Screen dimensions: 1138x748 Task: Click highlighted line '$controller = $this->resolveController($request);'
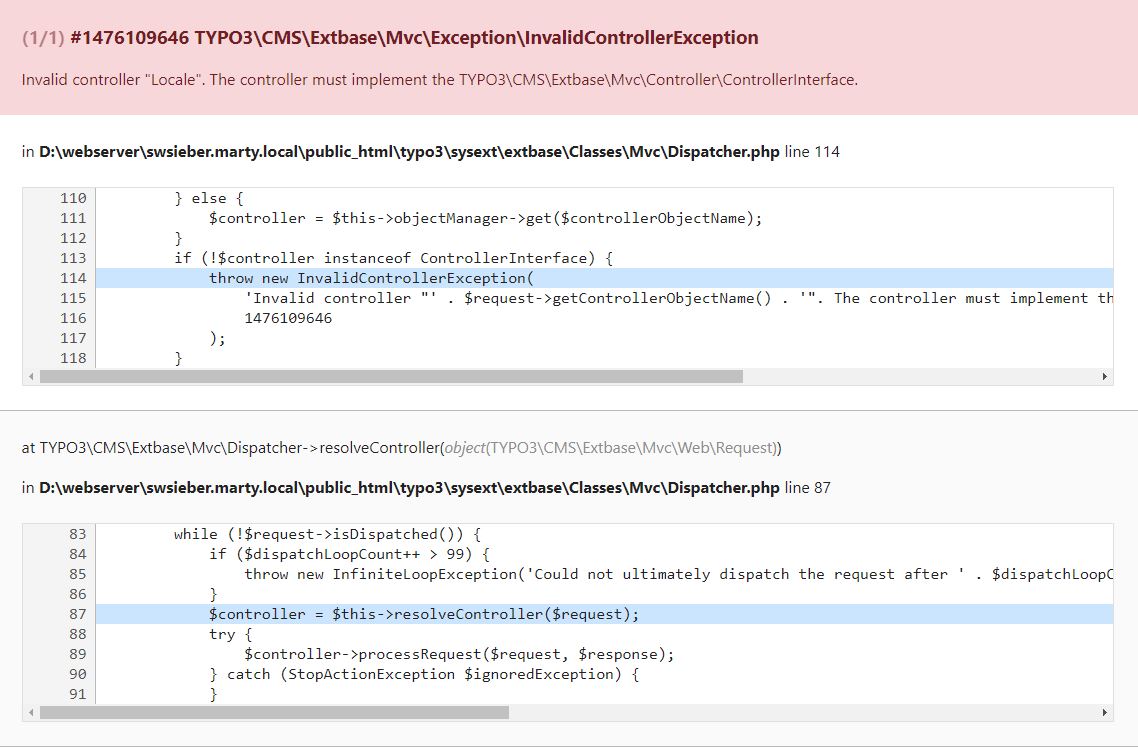(424, 614)
